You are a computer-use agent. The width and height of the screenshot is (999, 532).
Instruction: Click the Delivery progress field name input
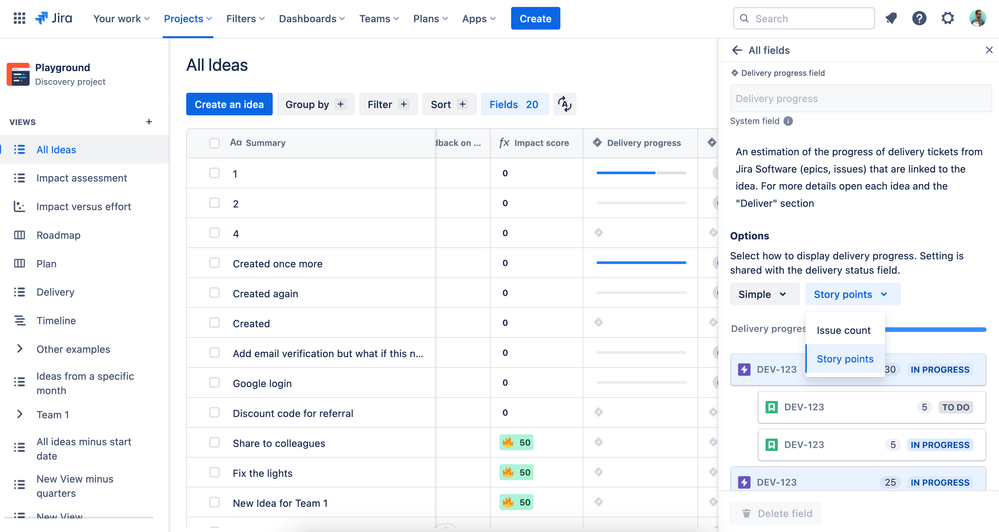(x=861, y=99)
